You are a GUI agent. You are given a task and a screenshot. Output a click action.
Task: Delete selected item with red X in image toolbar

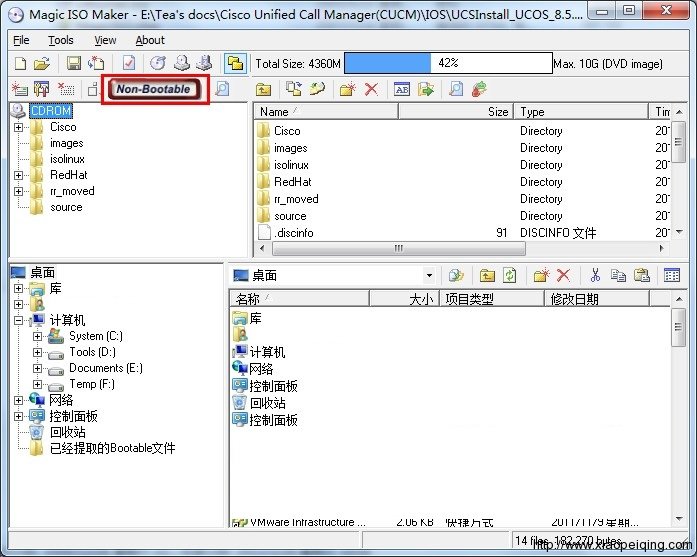(x=371, y=89)
